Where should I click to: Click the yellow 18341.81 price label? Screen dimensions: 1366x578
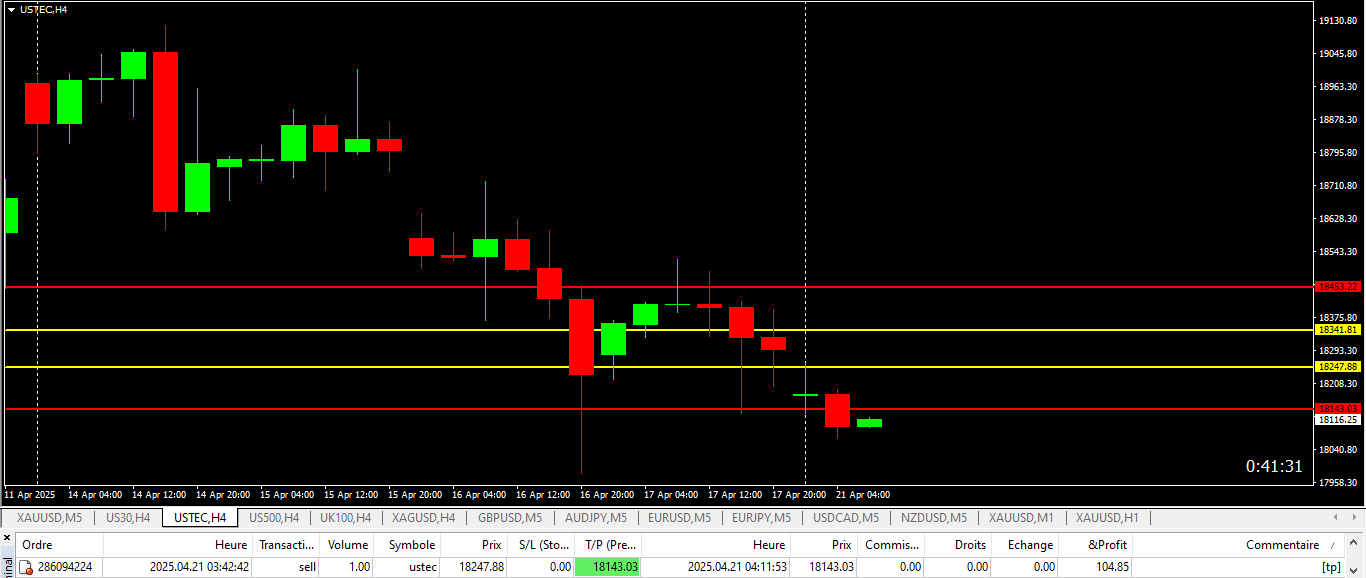(x=1337, y=330)
